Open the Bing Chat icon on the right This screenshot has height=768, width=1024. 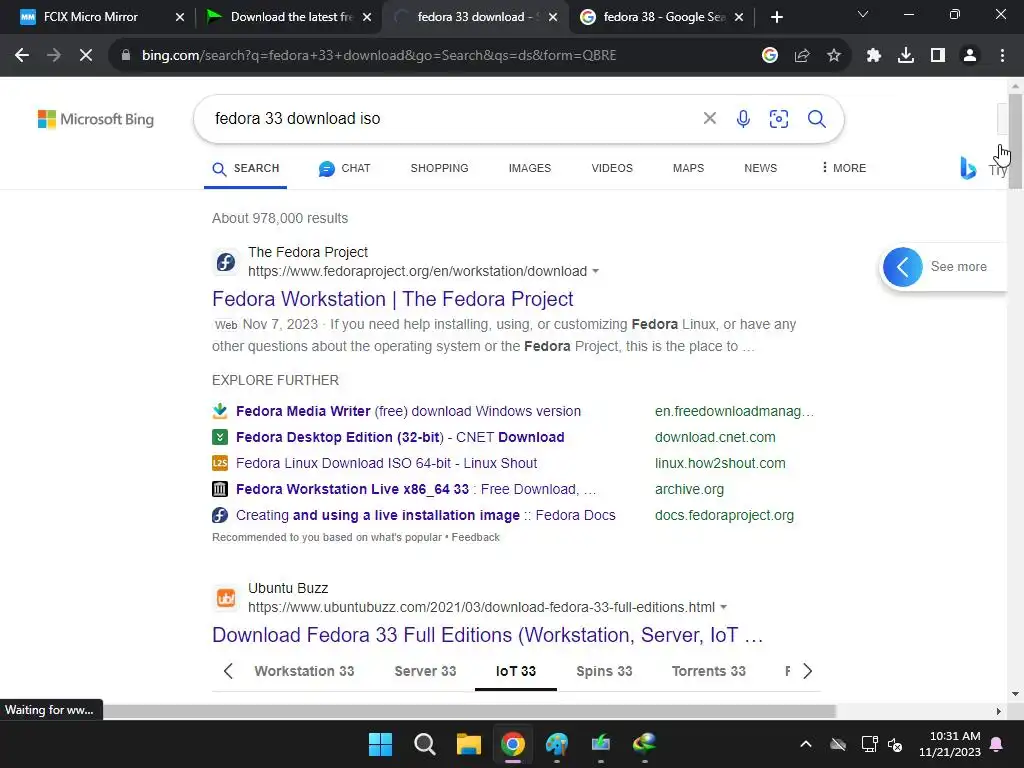tap(968, 168)
